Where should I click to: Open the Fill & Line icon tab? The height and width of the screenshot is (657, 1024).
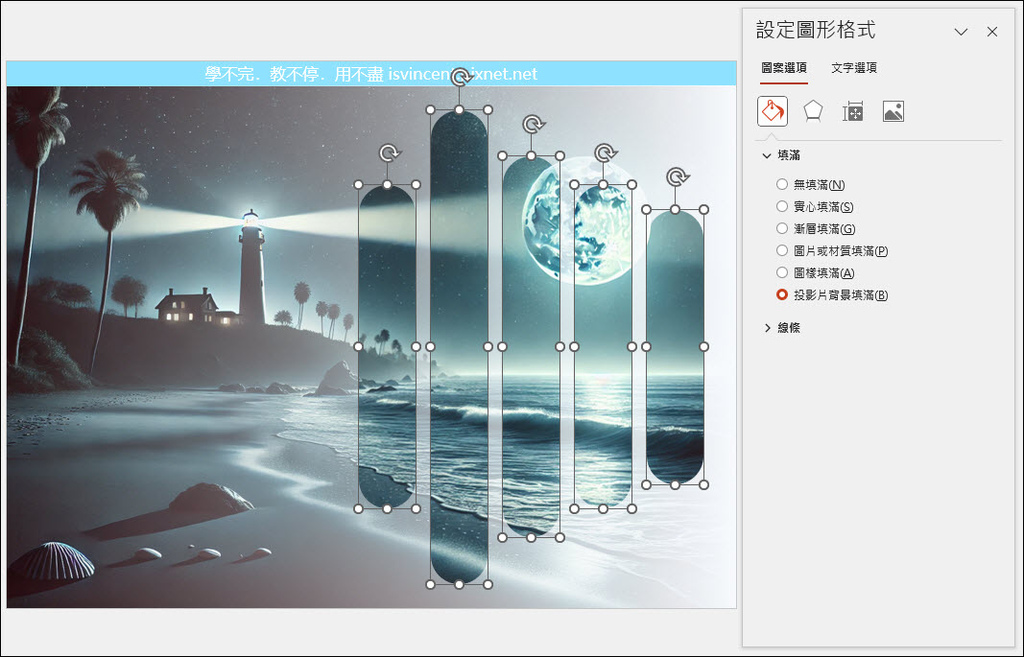(772, 112)
